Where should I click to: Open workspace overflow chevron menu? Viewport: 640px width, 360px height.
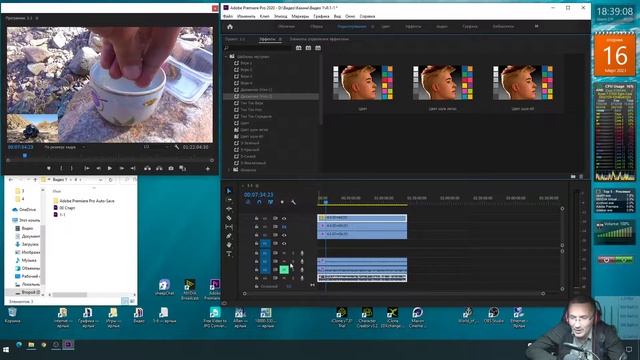[536, 27]
